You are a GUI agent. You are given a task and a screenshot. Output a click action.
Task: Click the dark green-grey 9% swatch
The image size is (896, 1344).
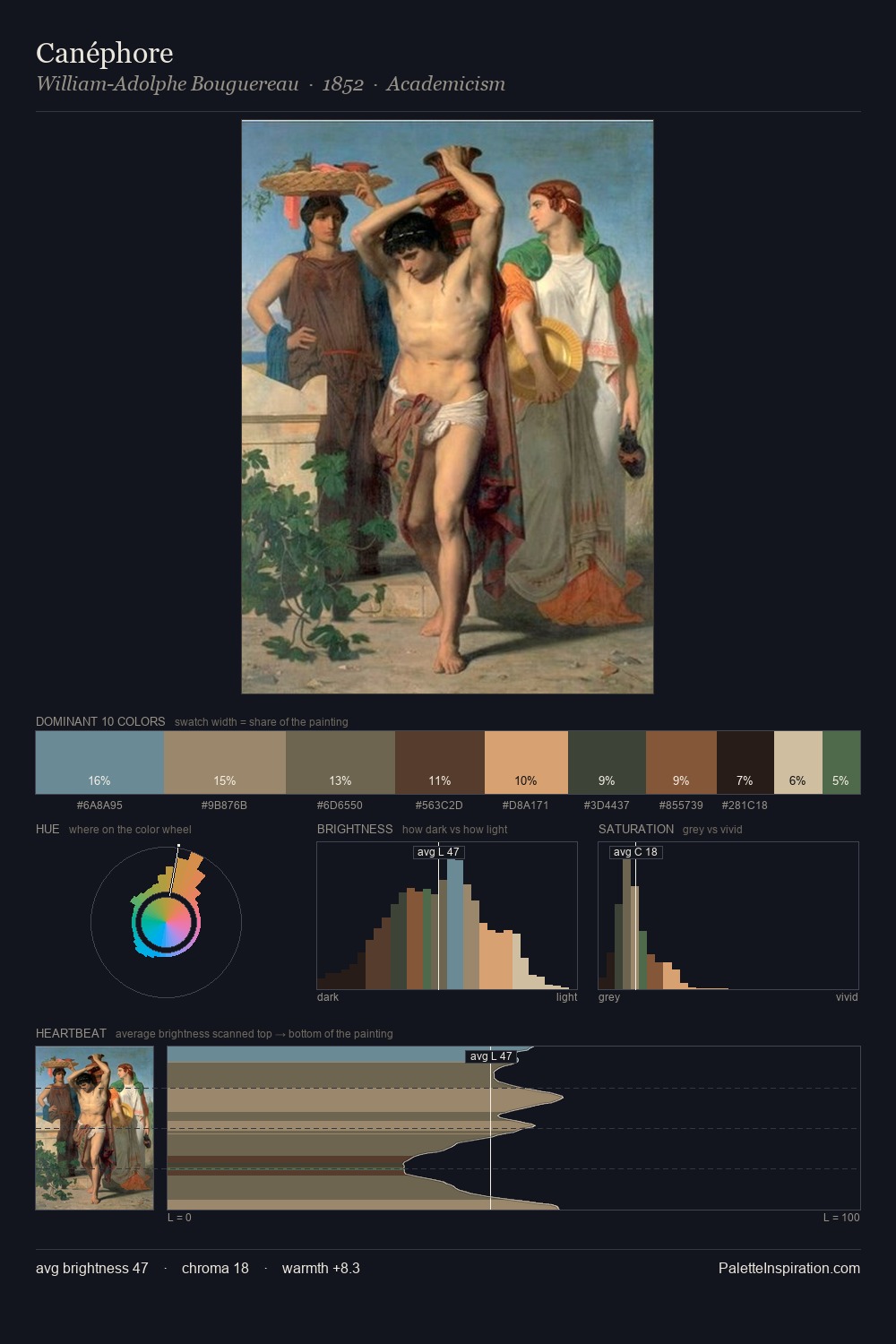tap(607, 762)
